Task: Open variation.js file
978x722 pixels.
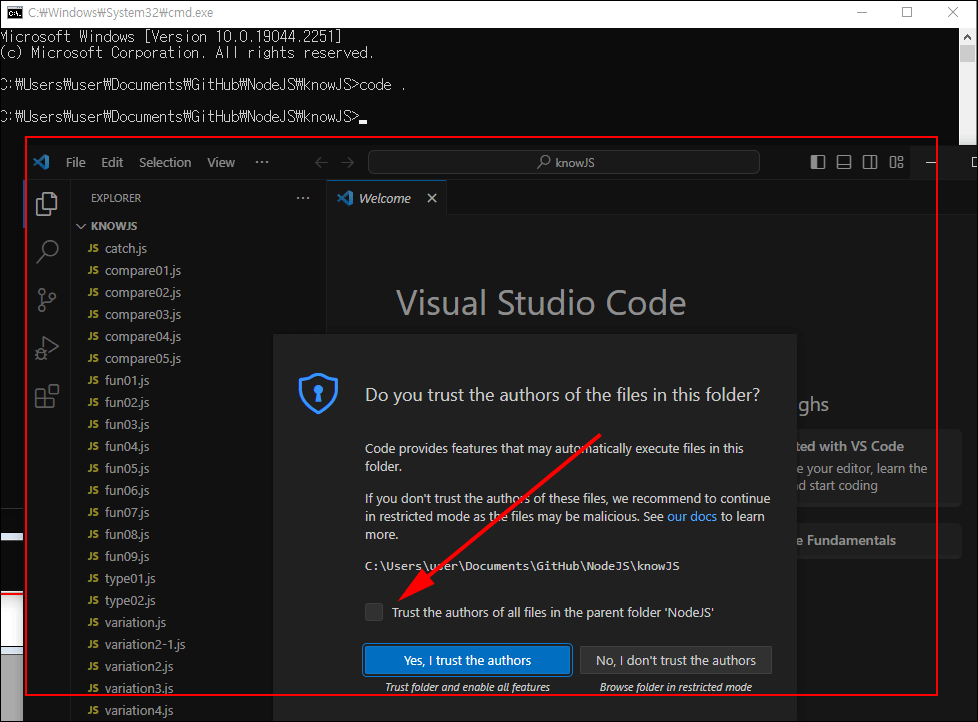Action: pos(135,622)
